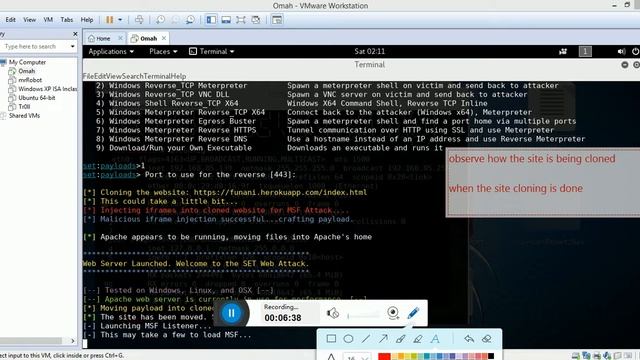The image size is (640, 360).
Task: Open the library search dropdown arrow
Action: (x=72, y=47)
